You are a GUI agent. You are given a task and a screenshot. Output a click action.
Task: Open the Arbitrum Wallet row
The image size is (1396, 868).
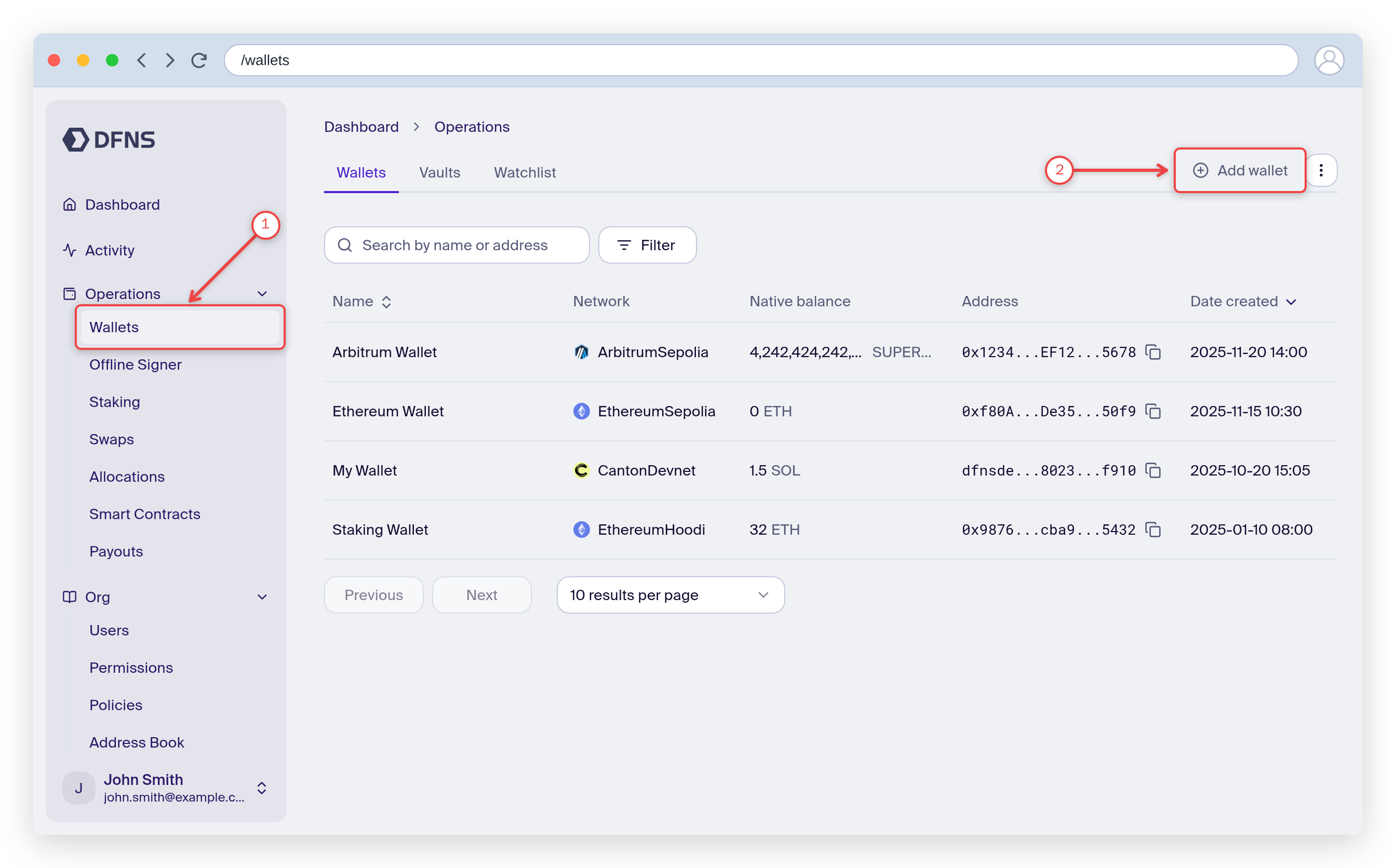[x=830, y=352]
